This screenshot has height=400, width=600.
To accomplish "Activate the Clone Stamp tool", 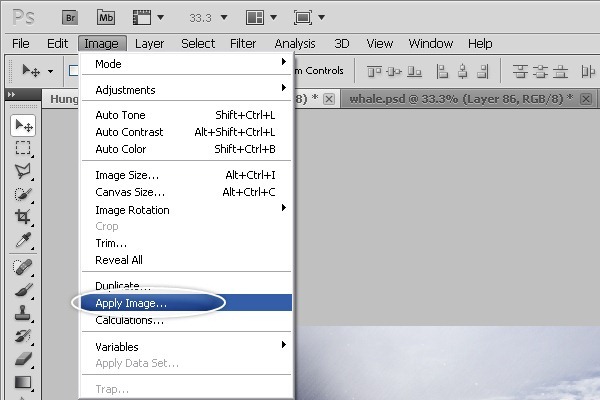I will point(23,312).
